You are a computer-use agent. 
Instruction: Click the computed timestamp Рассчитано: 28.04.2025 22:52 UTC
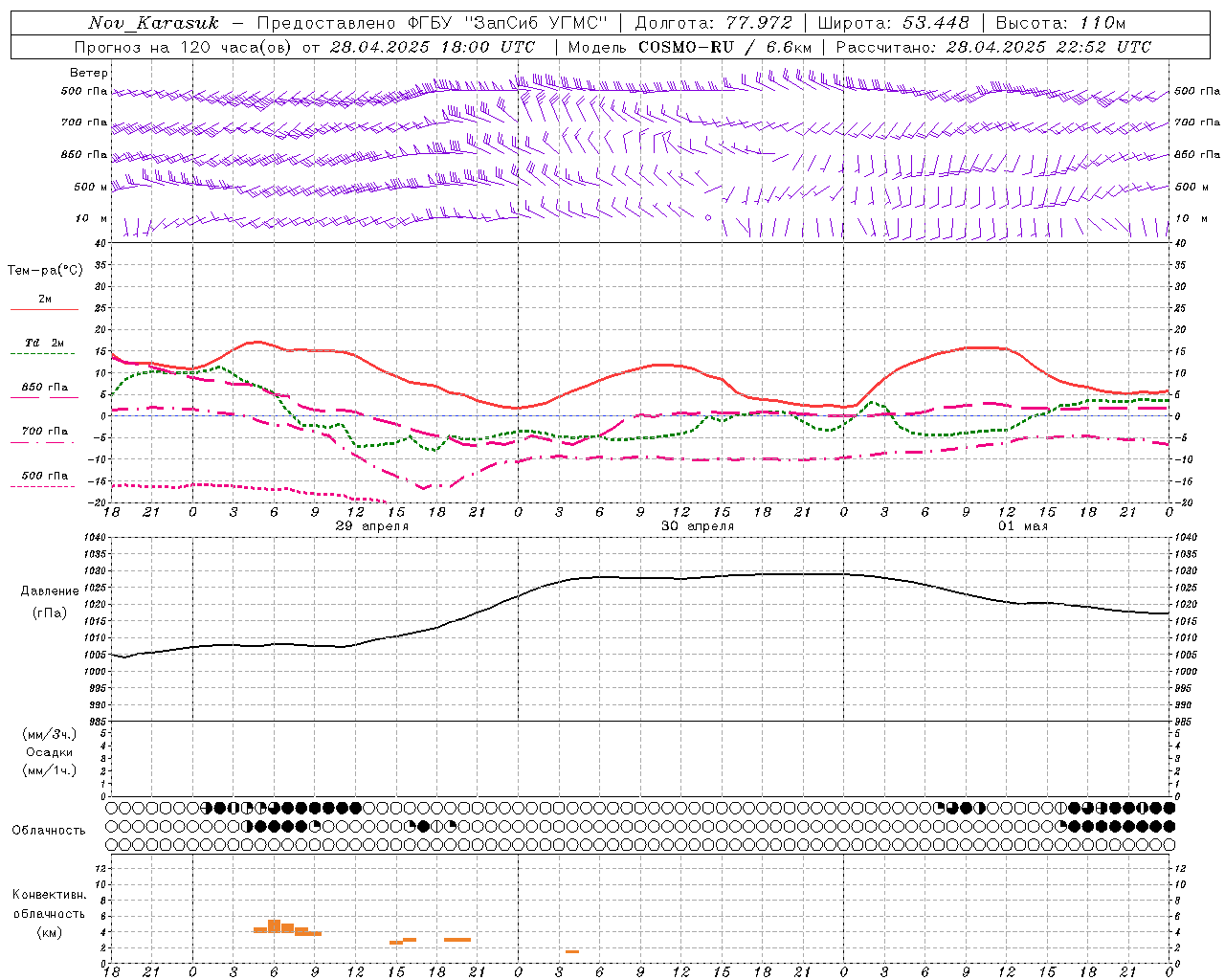pyautogui.click(x=993, y=47)
